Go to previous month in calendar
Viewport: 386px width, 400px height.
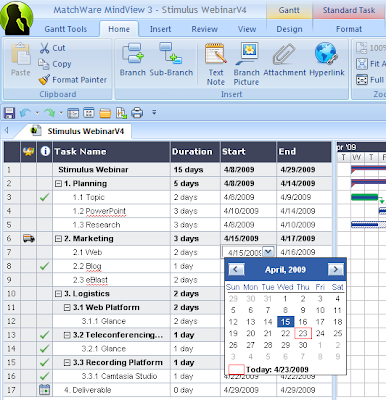[236, 269]
